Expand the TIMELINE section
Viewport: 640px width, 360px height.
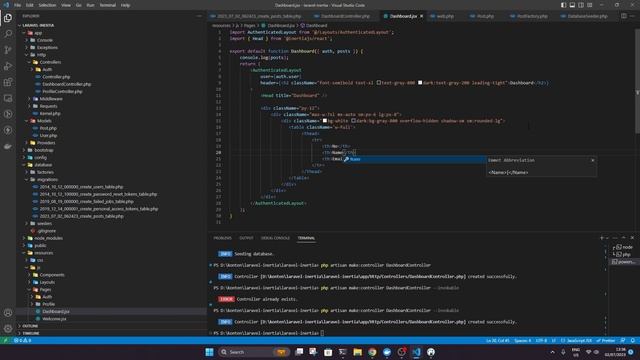coord(31,333)
